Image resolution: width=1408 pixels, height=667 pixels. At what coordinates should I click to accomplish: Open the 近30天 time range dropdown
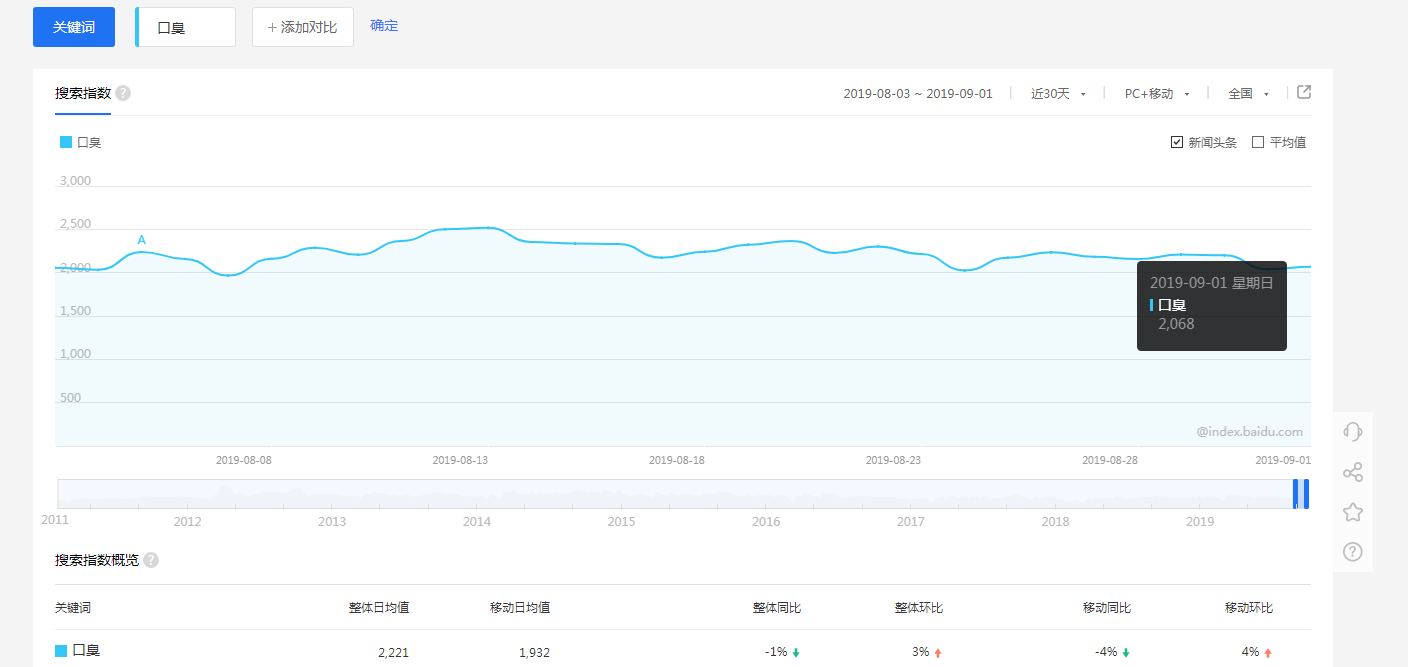tap(1058, 93)
